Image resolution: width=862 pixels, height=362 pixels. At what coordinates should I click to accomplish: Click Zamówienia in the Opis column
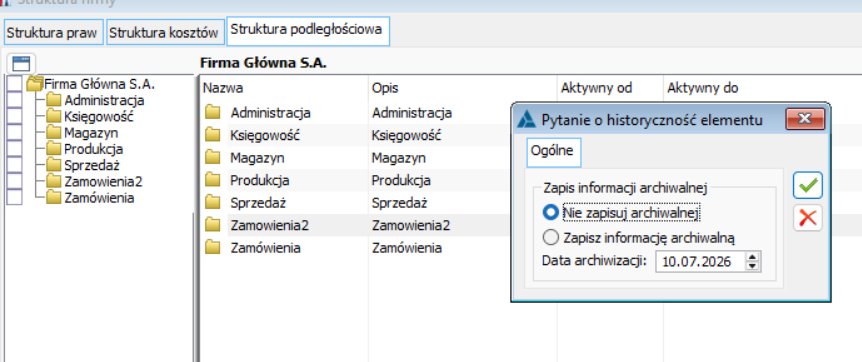click(407, 248)
